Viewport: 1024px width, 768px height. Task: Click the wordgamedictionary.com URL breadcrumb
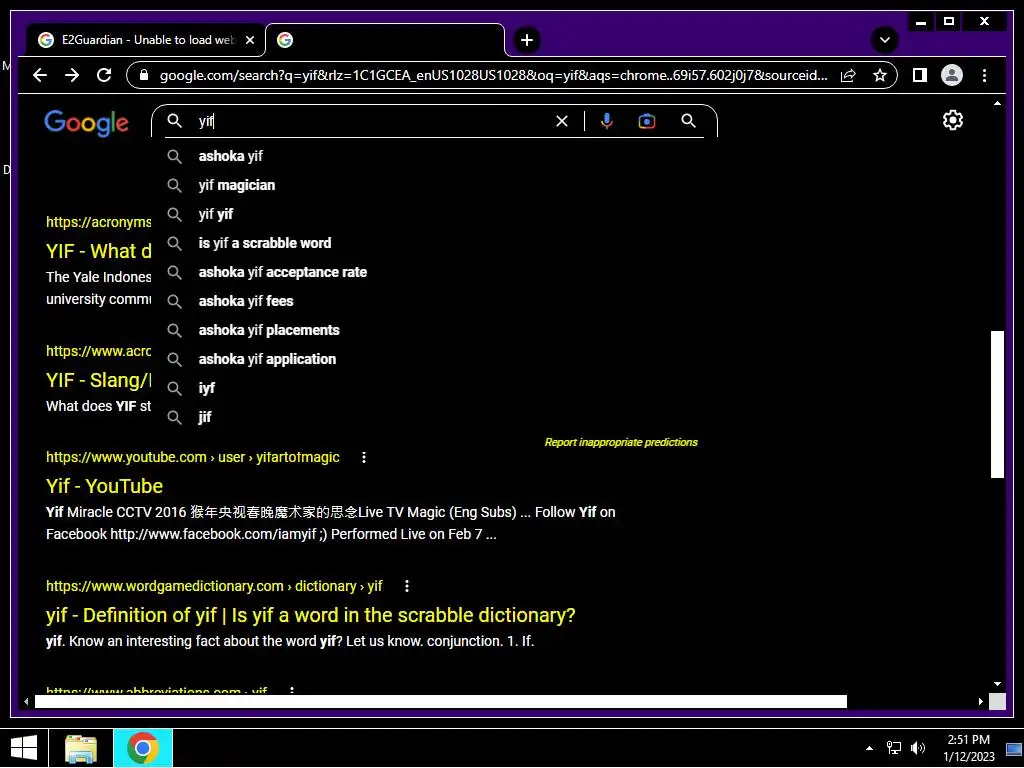click(214, 586)
